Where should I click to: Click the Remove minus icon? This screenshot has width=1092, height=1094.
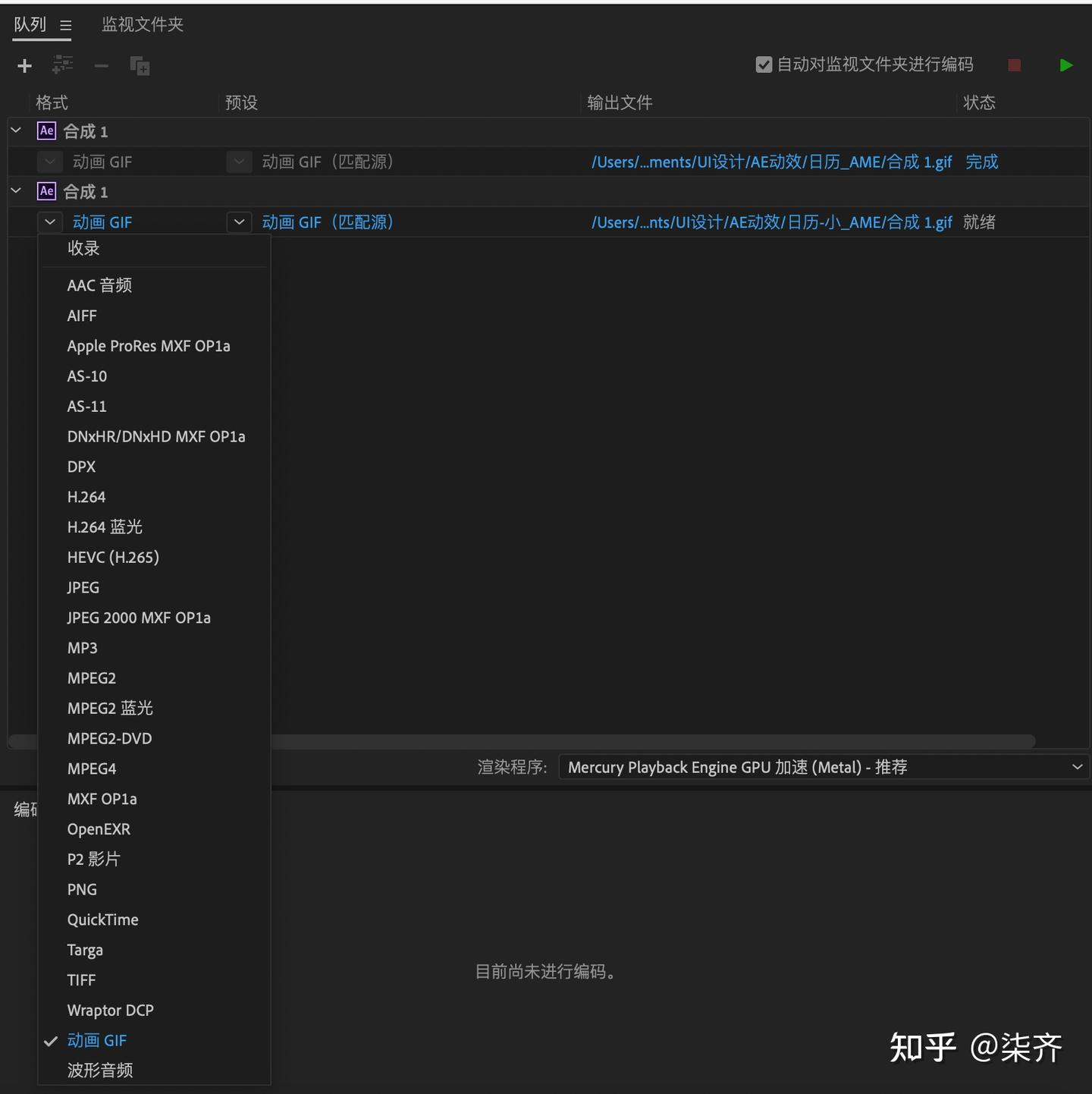coord(101,66)
